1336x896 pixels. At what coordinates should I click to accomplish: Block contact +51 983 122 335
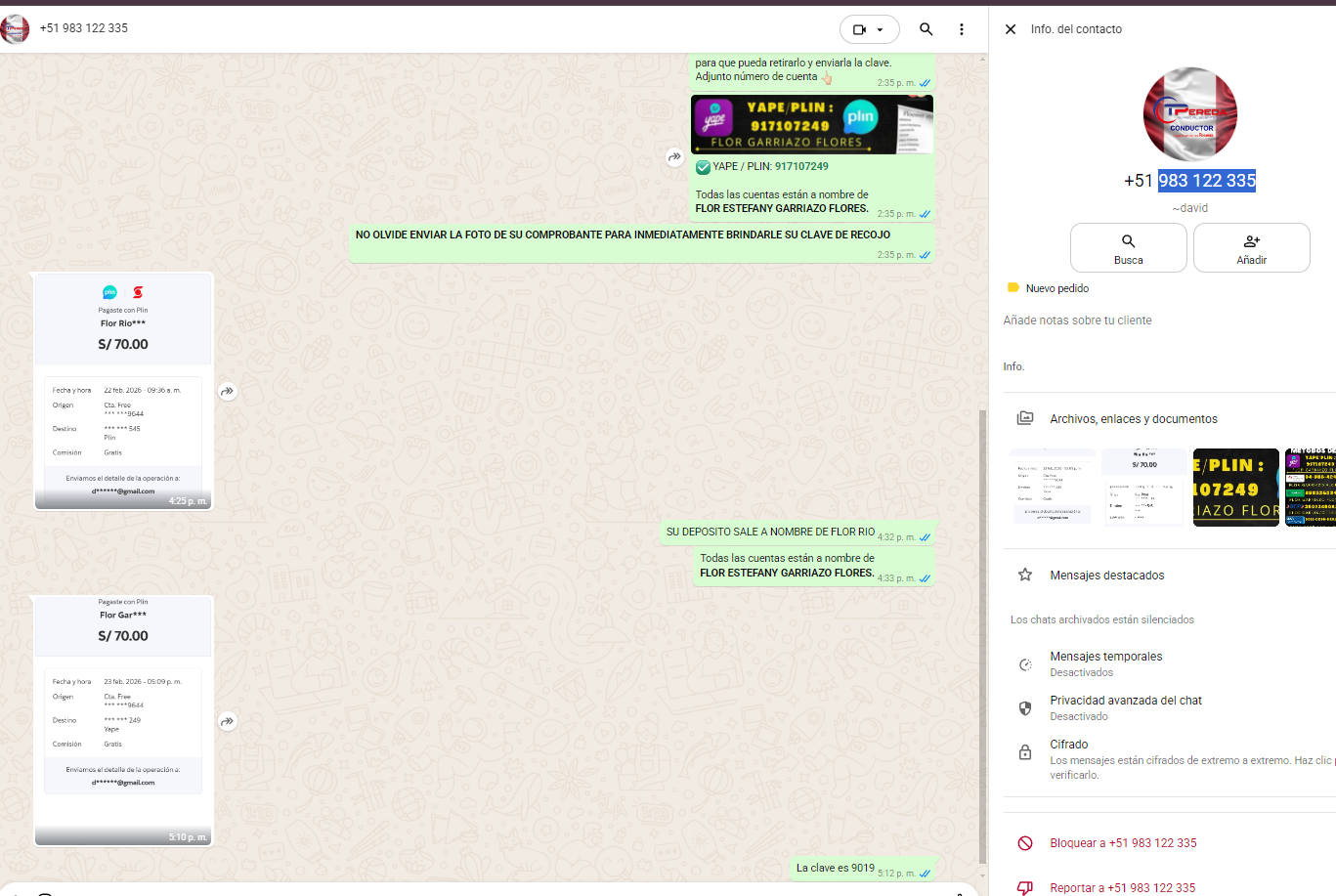(x=1122, y=843)
